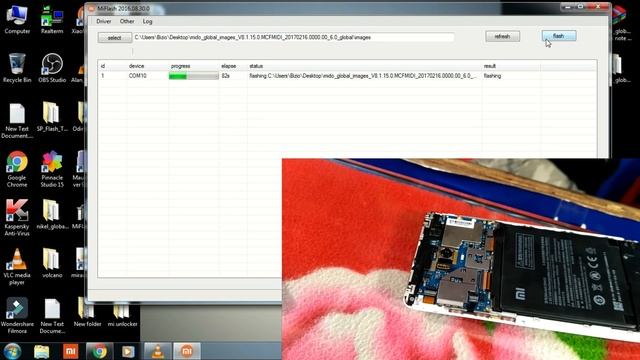The image size is (640, 360).
Task: Launch Google Chrome desktop shortcut
Action: pyautogui.click(x=17, y=169)
